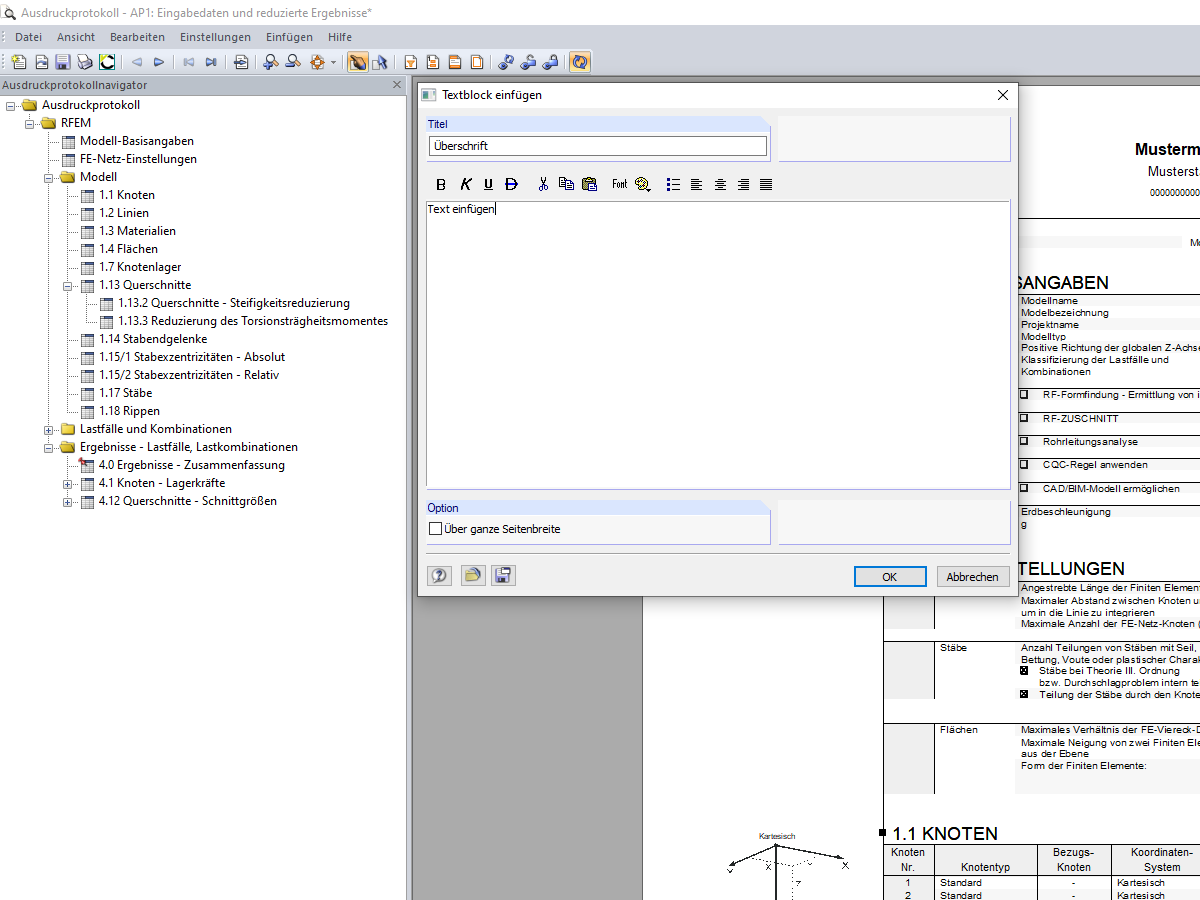
Task: Open the Ansicht menu
Action: [76, 37]
